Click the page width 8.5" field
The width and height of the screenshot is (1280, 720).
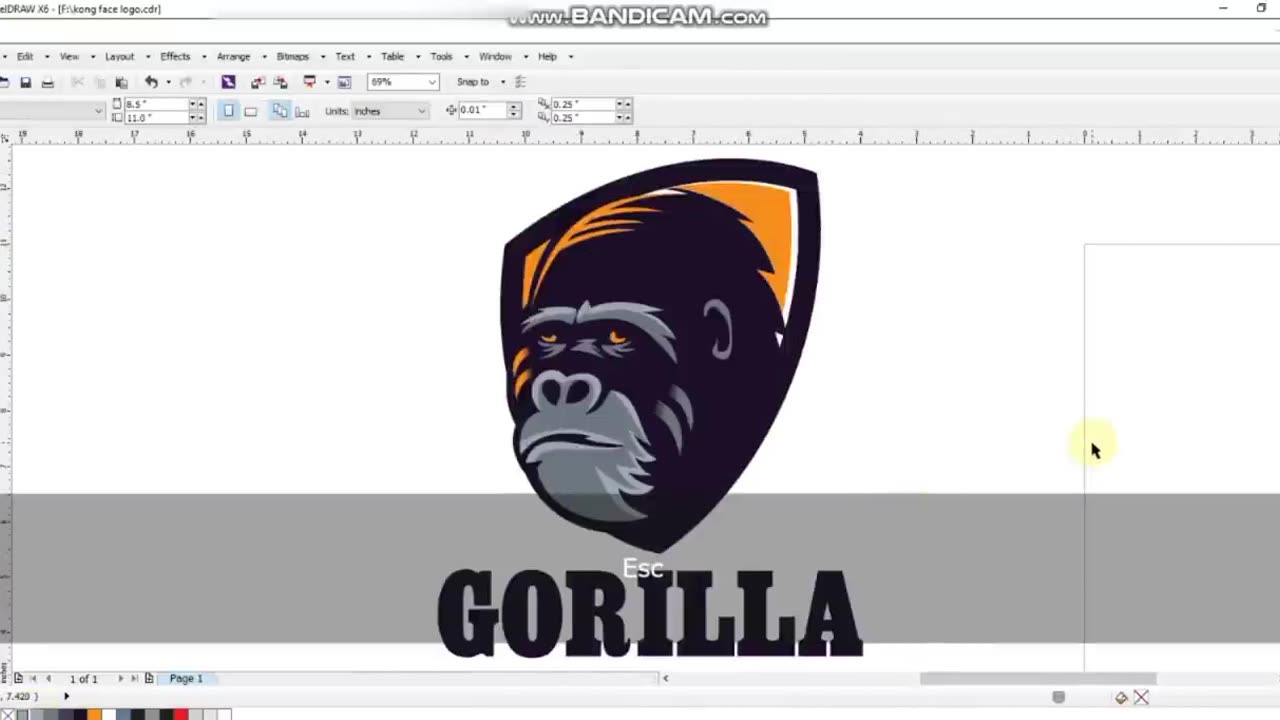pos(156,104)
